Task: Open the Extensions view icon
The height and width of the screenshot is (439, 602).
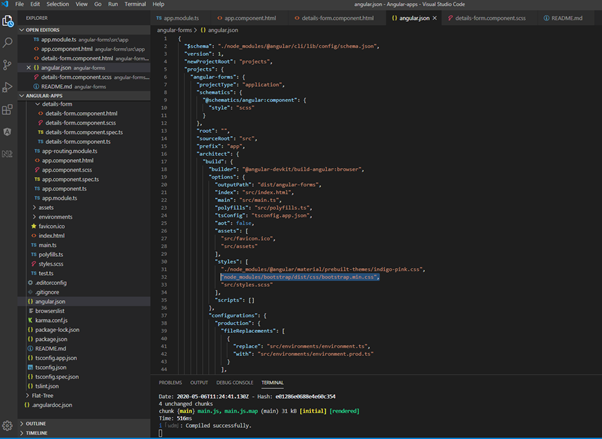Action: [x=7, y=109]
